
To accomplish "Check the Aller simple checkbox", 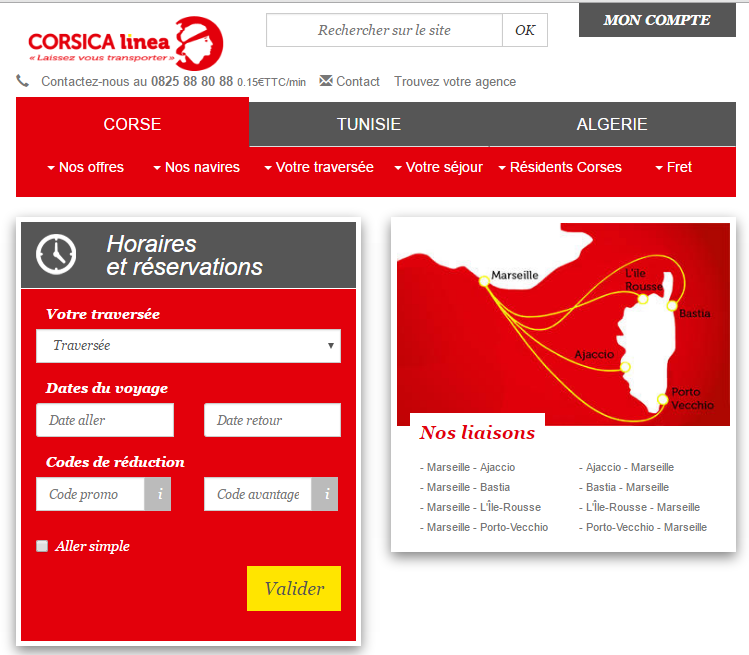I will [x=42, y=546].
